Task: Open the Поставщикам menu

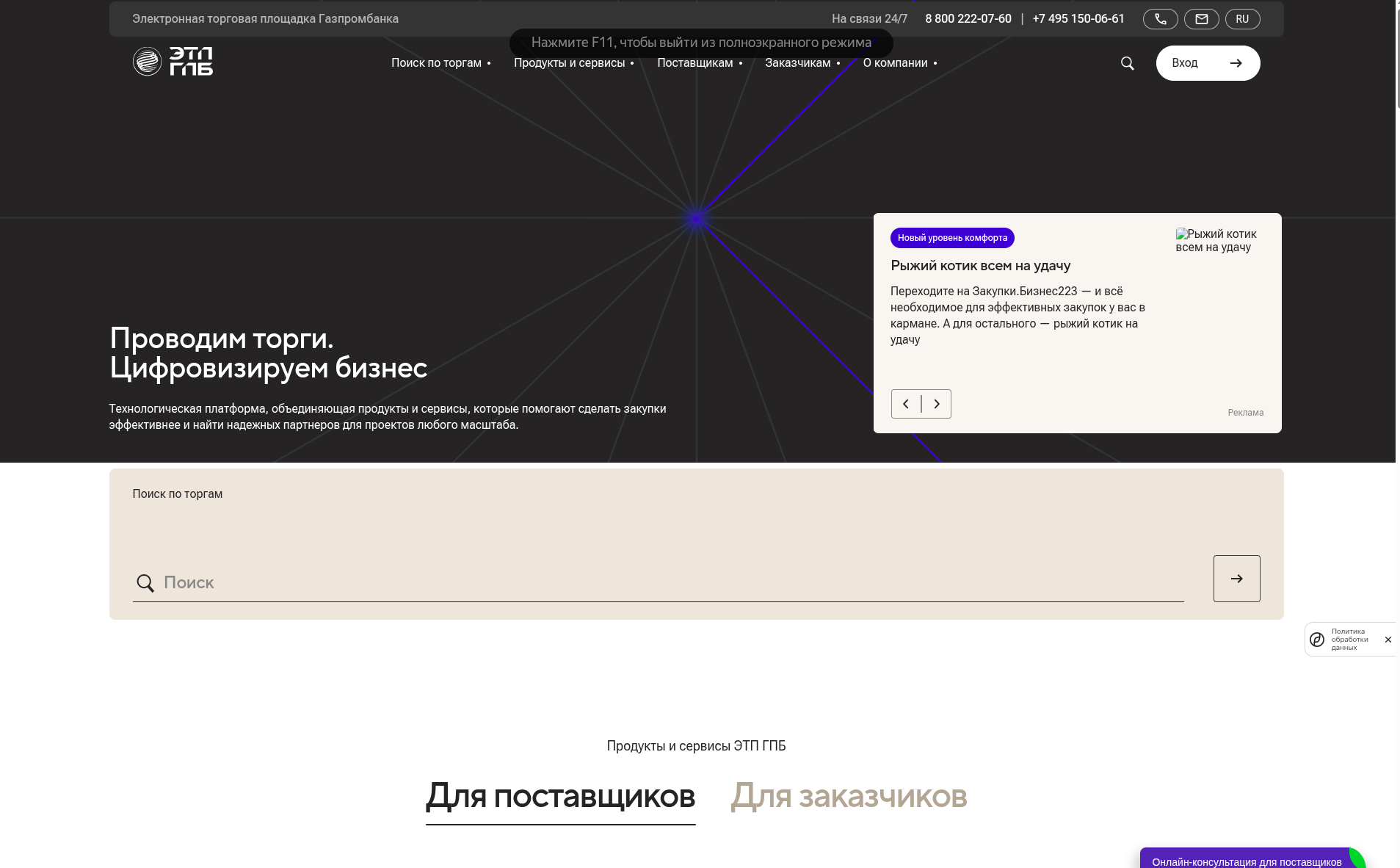Action: (x=699, y=63)
